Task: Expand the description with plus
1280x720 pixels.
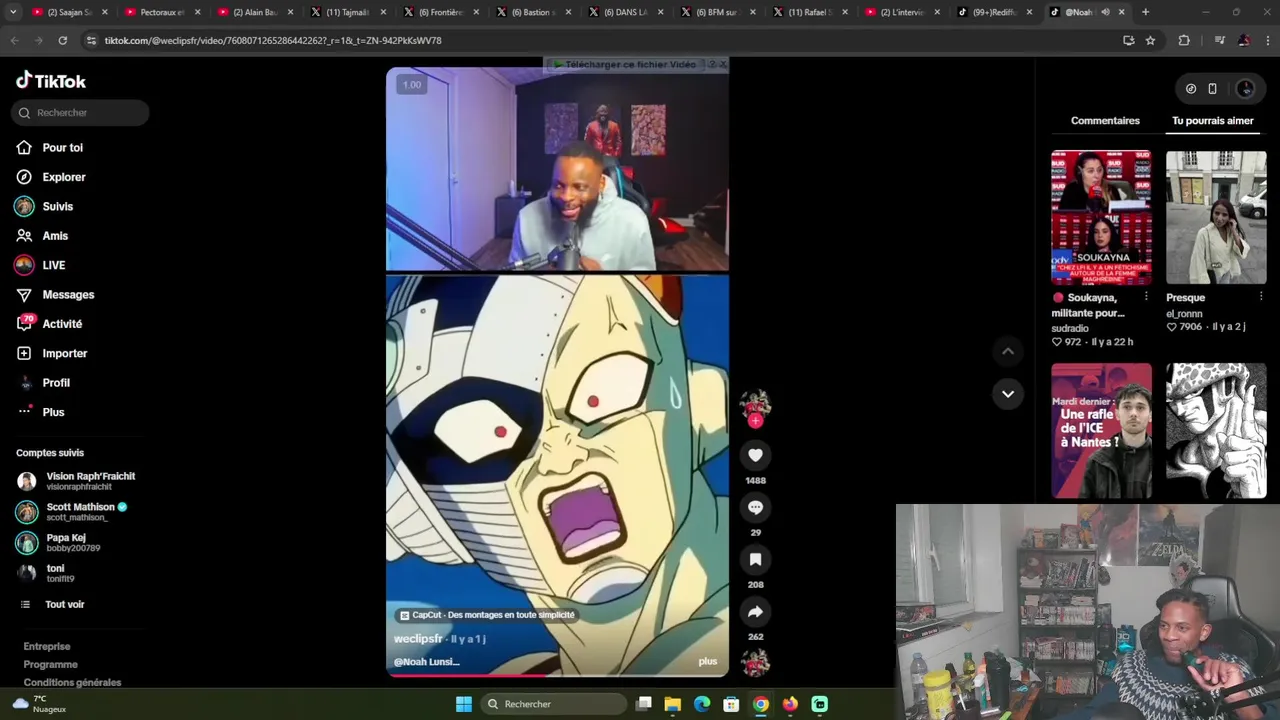Action: coord(708,662)
